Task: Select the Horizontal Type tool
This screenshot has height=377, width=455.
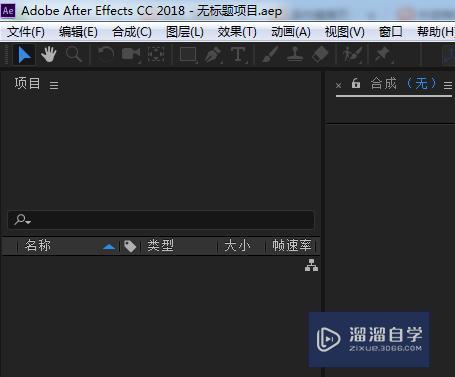Action: pyautogui.click(x=238, y=54)
